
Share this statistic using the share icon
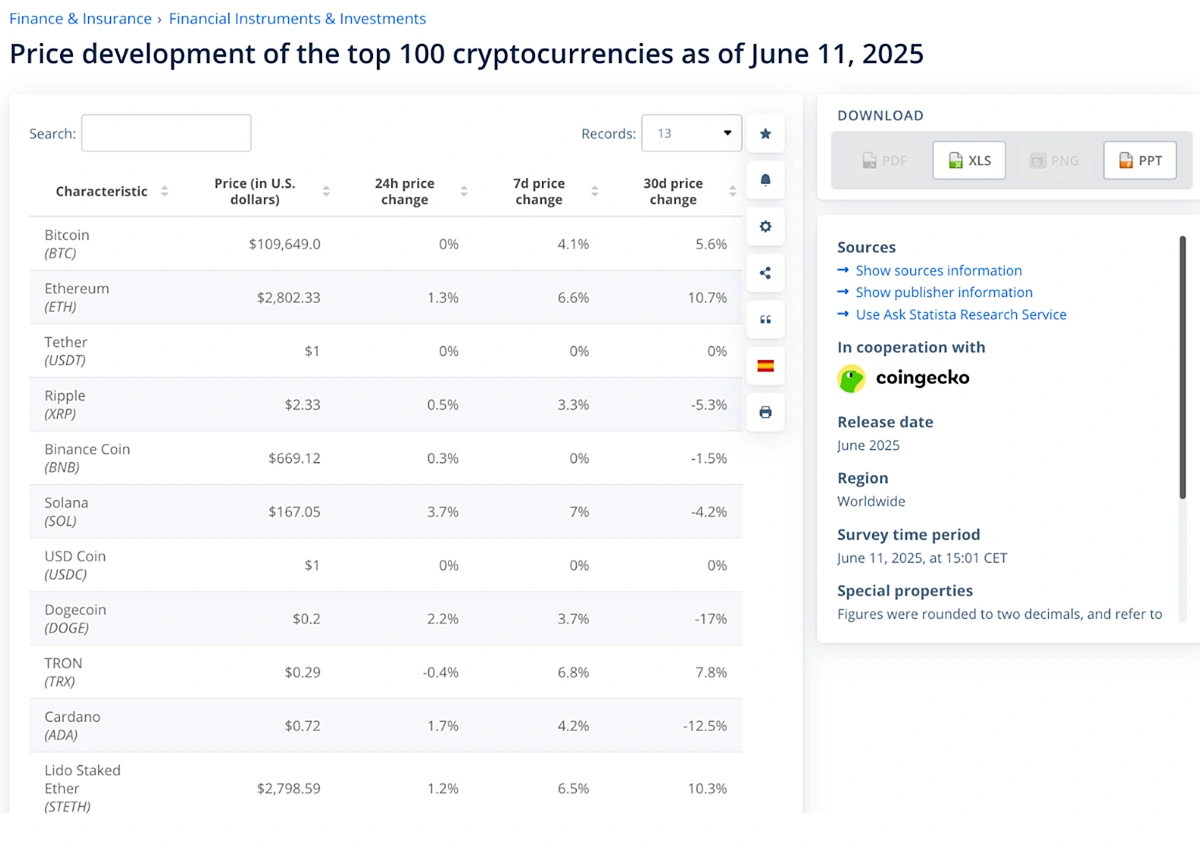[x=765, y=272]
